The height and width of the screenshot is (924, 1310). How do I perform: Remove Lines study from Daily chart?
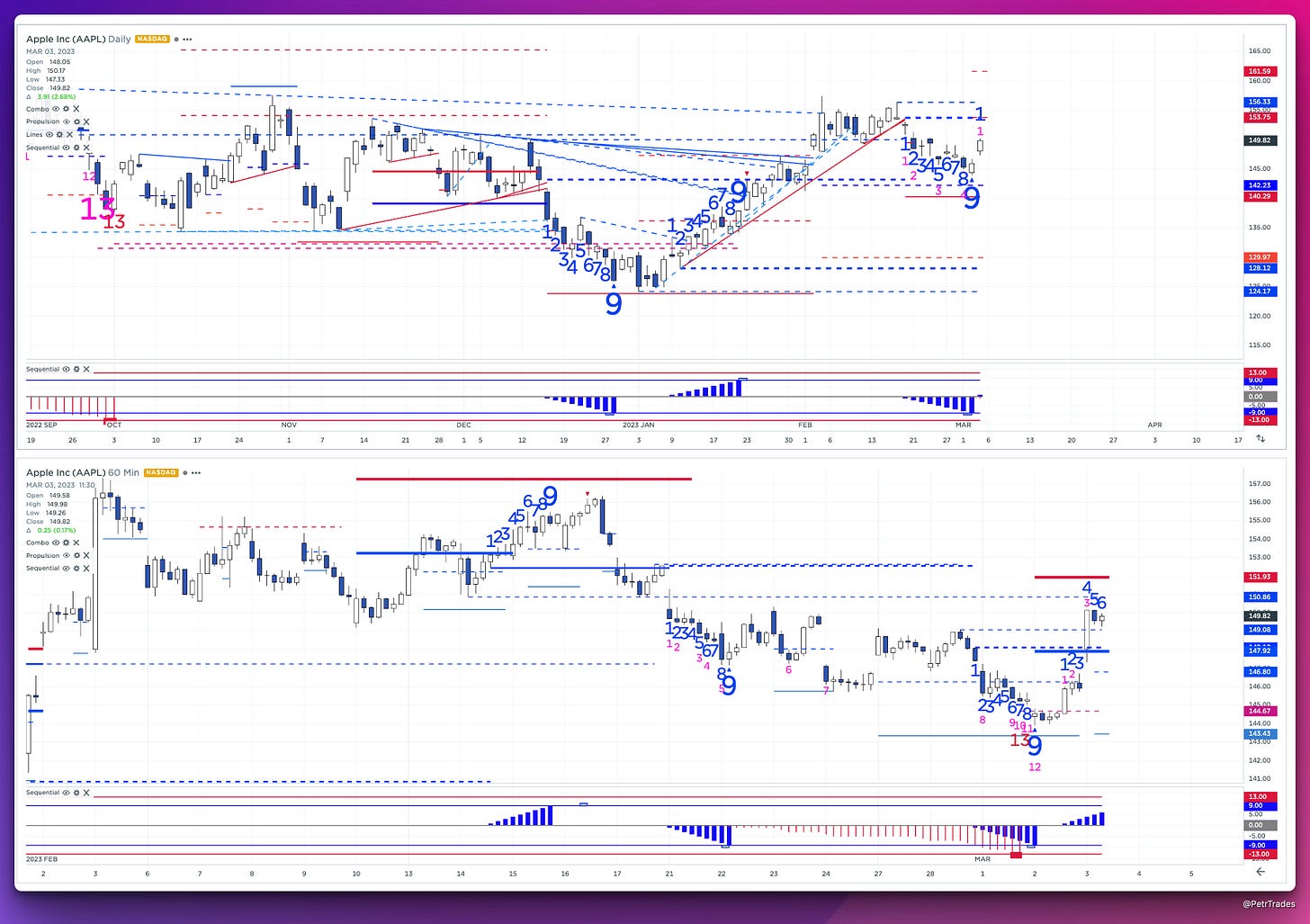(69, 135)
